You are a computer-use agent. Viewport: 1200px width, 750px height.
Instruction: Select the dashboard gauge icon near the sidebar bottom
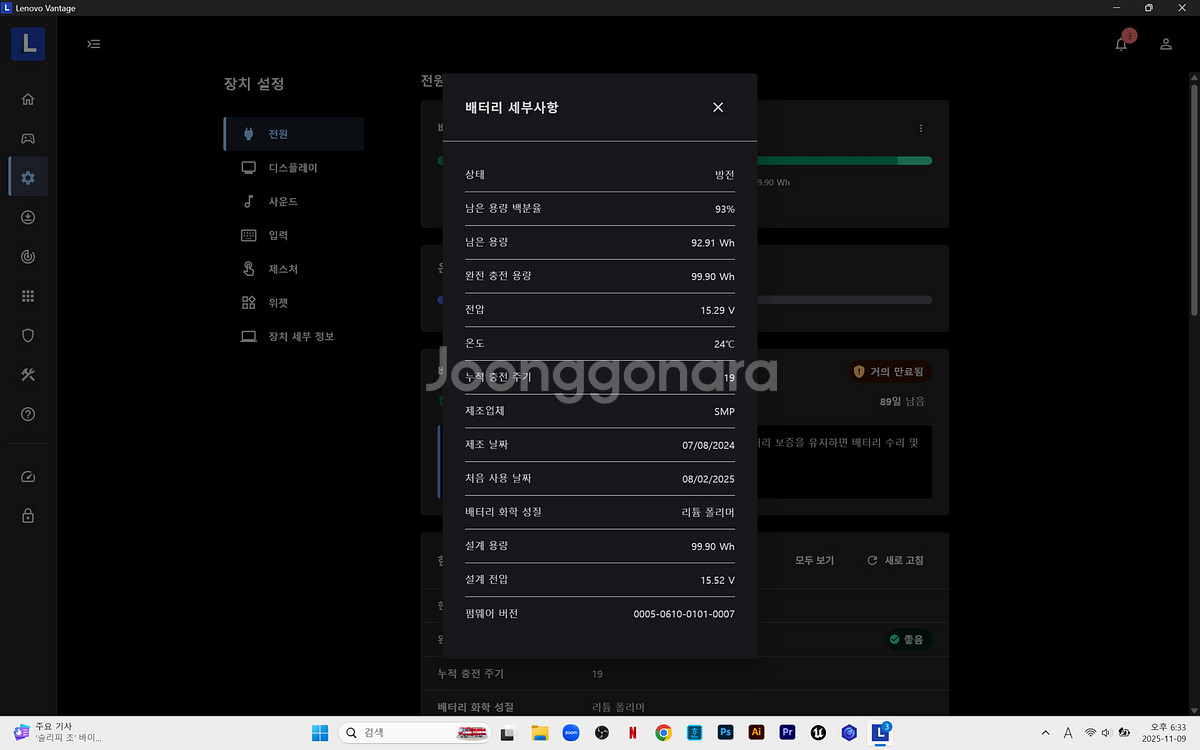pyautogui.click(x=27, y=477)
